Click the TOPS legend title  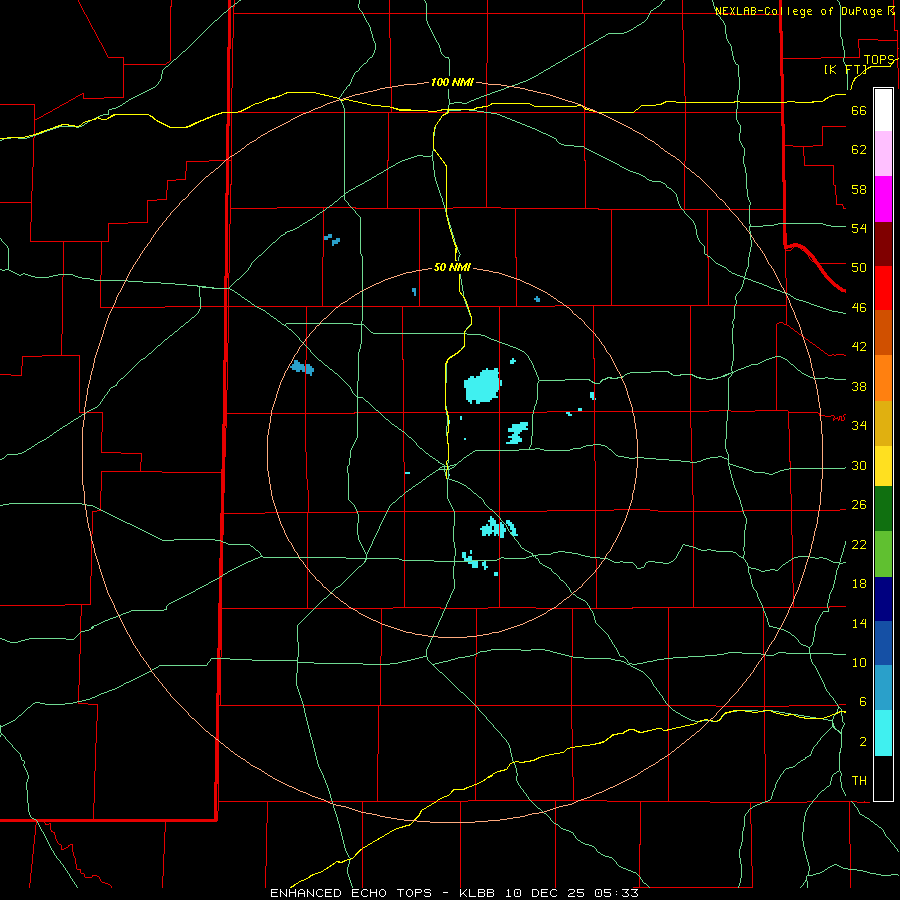tap(879, 59)
